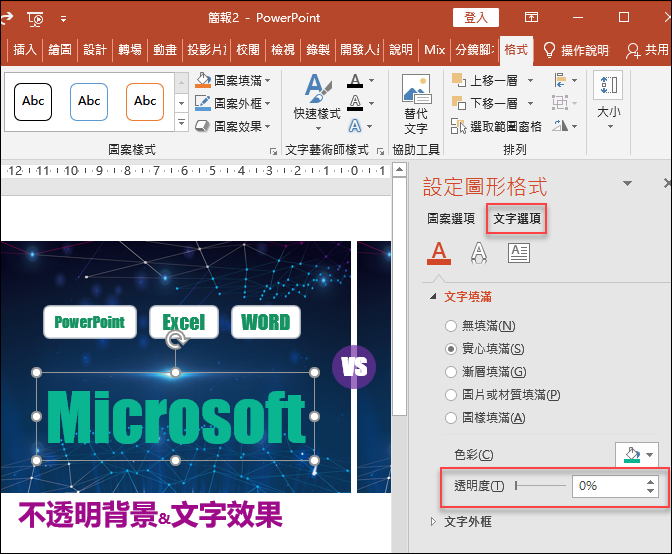Apply the orange outline Abc shape style

tap(145, 102)
